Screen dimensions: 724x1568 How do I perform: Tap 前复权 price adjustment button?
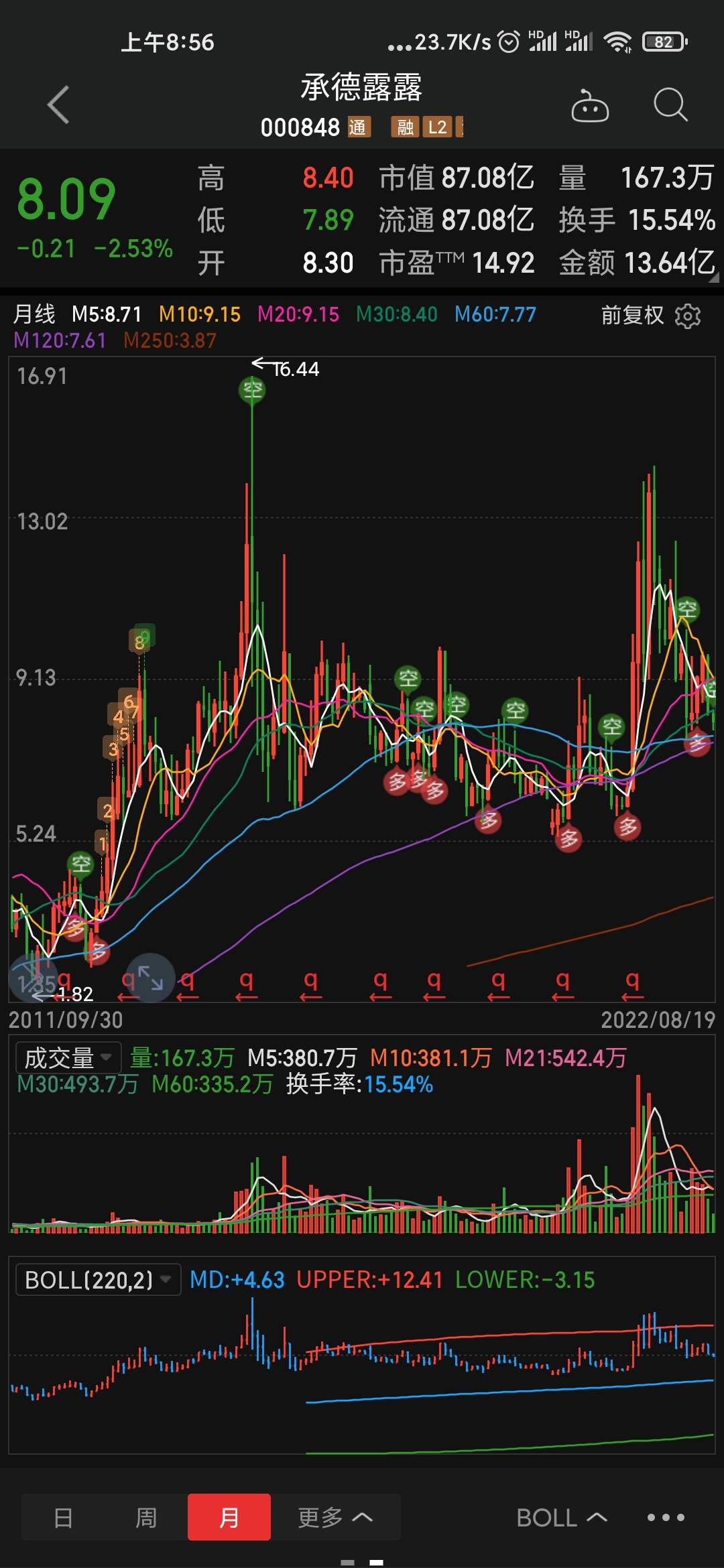tap(632, 315)
